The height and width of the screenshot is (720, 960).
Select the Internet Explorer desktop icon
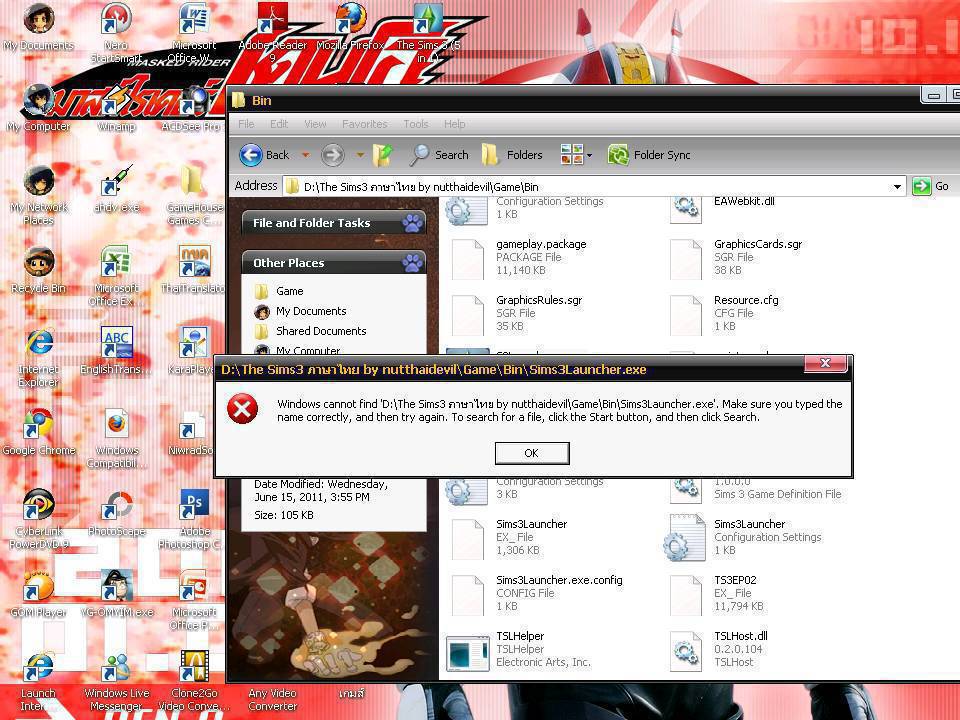click(x=39, y=358)
